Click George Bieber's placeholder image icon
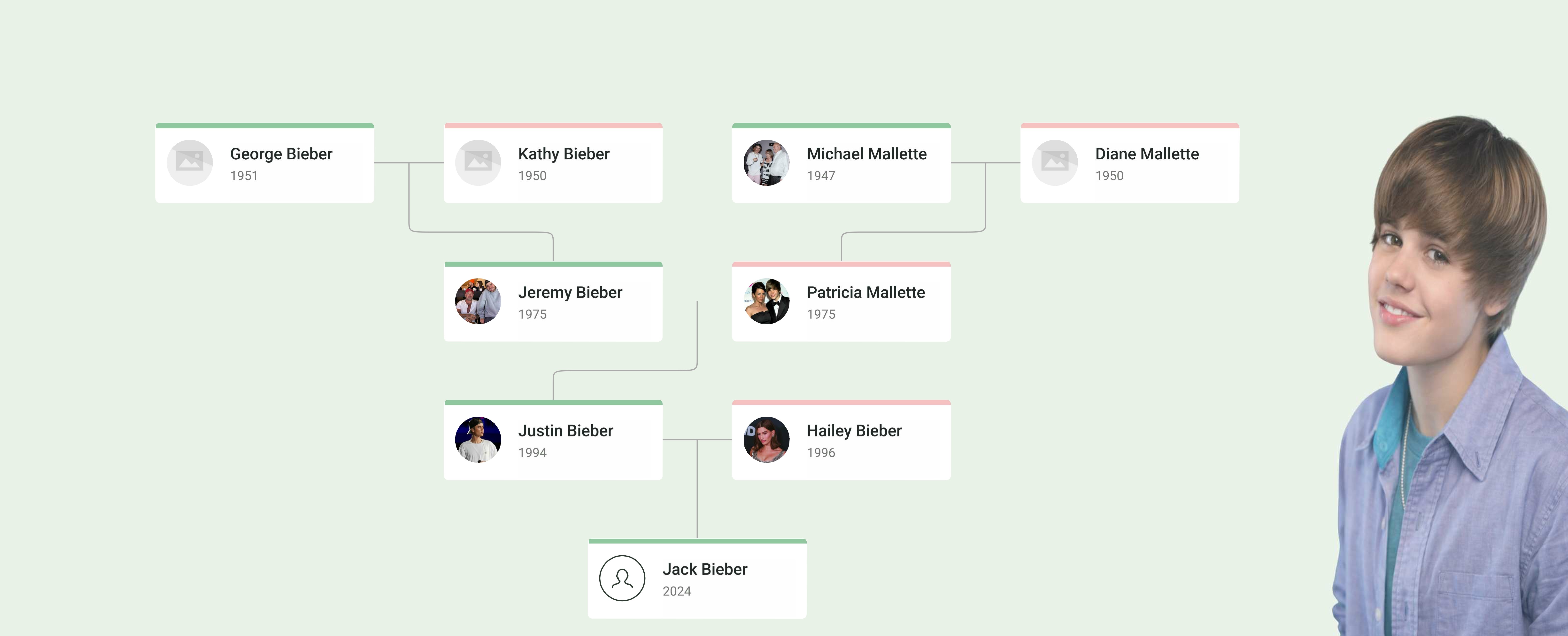The width and height of the screenshot is (1568, 636). tap(189, 163)
